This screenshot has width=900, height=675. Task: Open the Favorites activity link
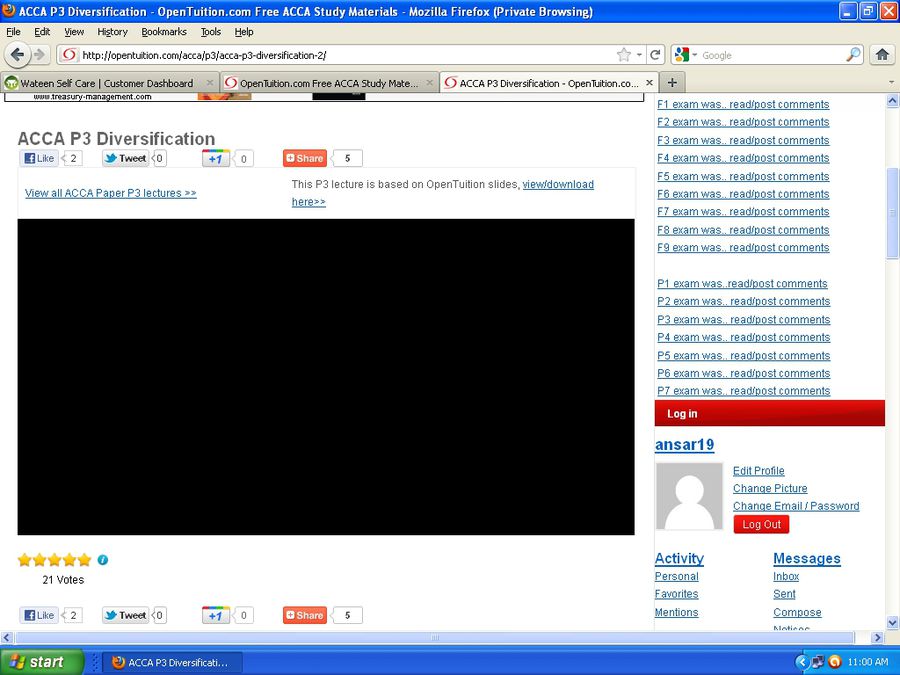click(677, 594)
